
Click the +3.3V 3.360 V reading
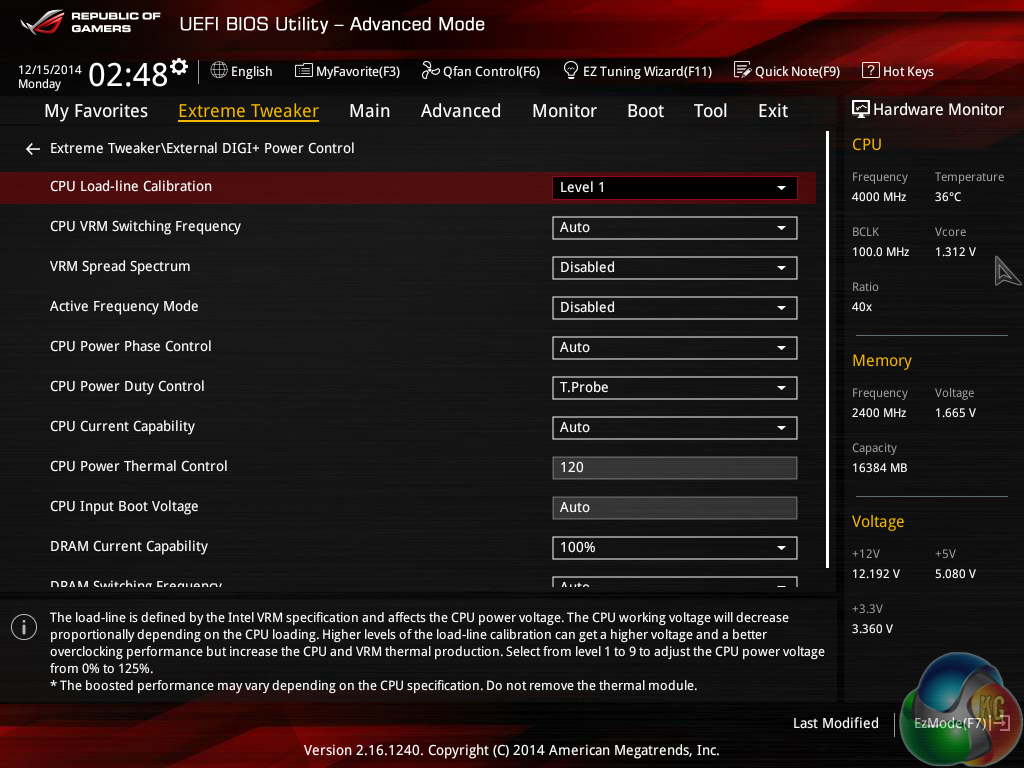click(872, 628)
